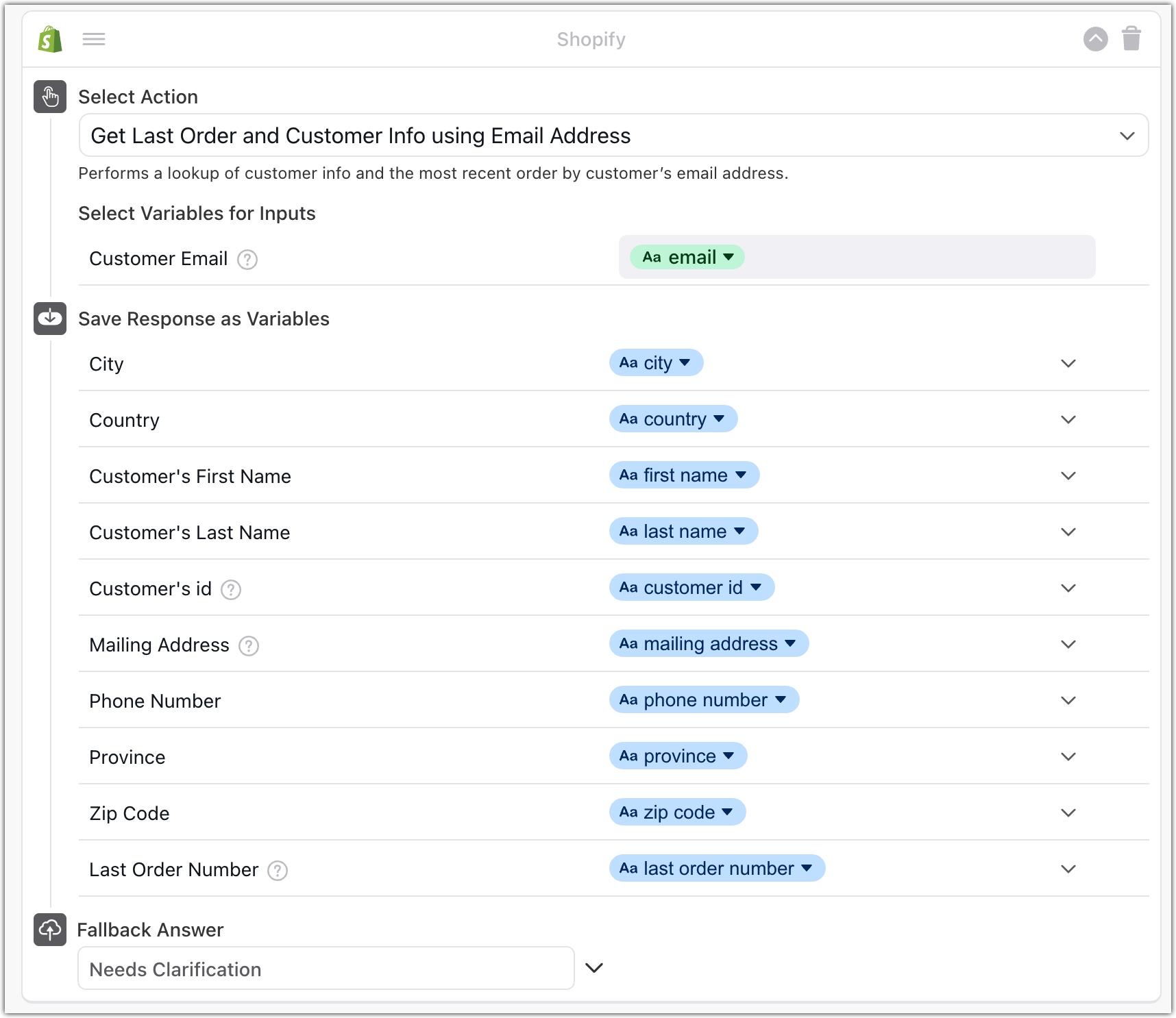Change the city variable pill
1176x1018 pixels.
point(656,363)
